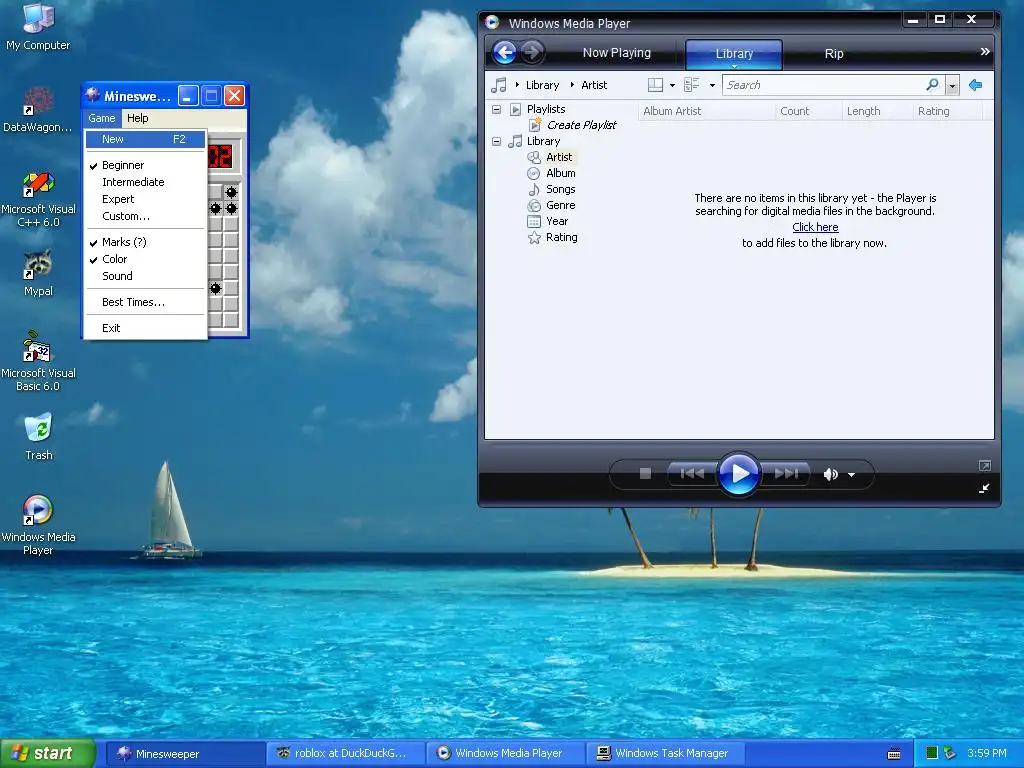Collapse the Playlists tree node
Screen dimensions: 1024x768
[x=496, y=109]
